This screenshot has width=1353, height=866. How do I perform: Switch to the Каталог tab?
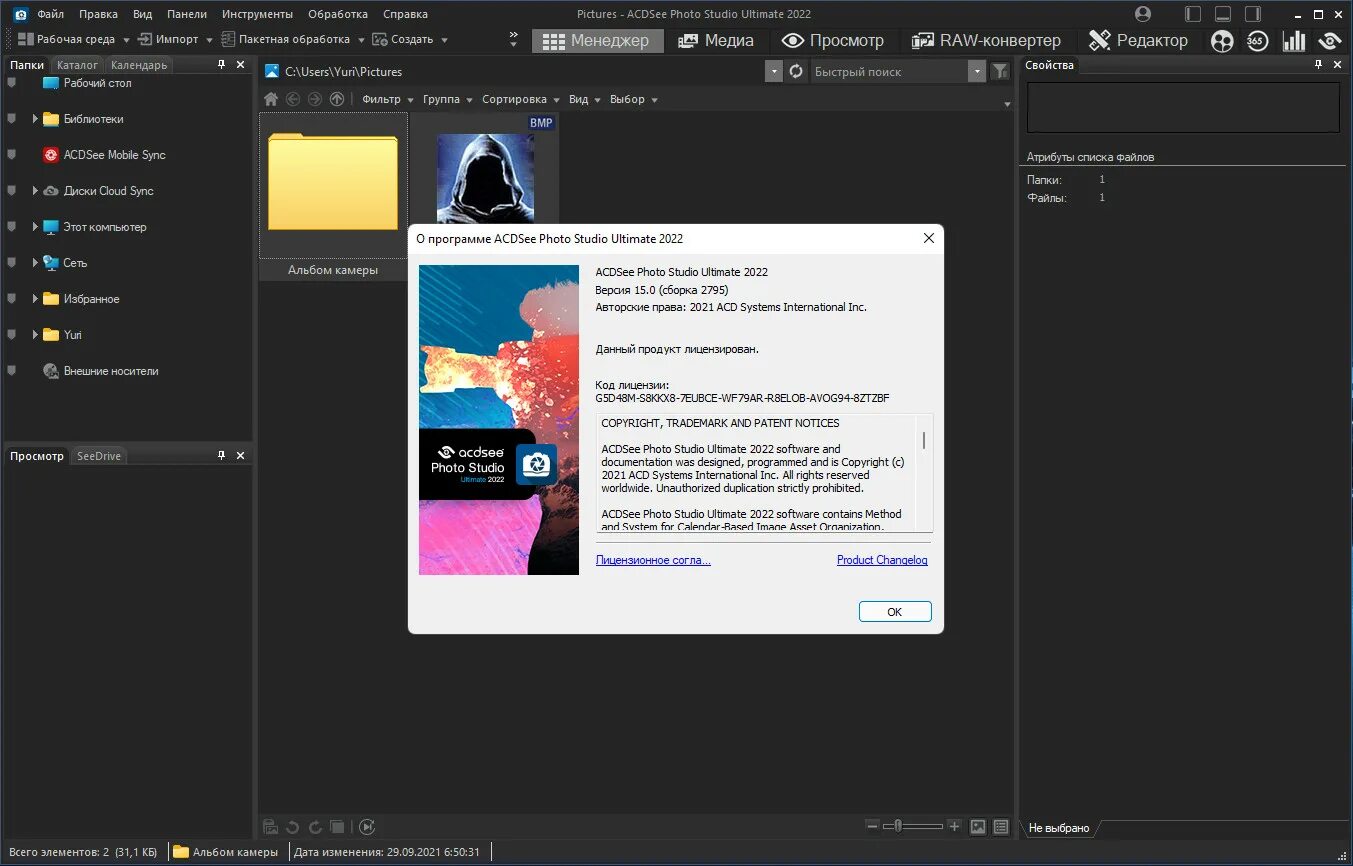point(77,65)
